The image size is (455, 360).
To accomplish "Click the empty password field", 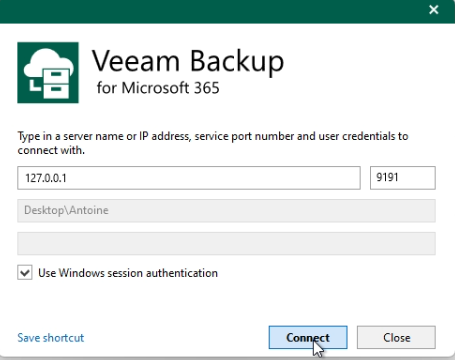I will point(226,244).
